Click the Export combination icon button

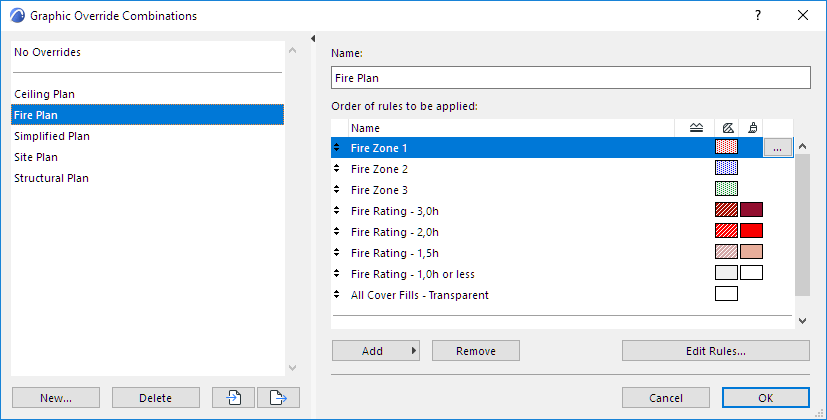pos(279,398)
